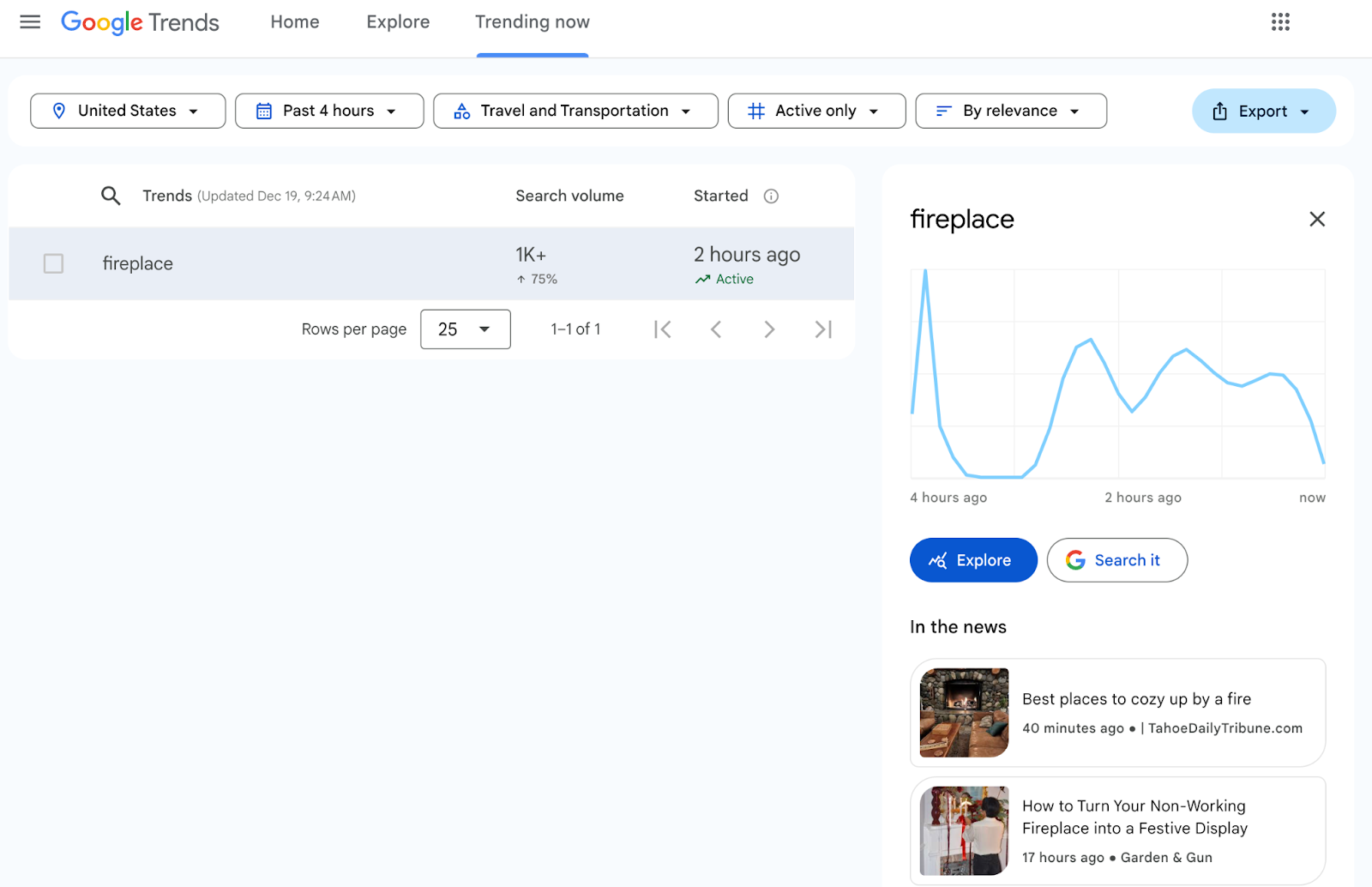Open the hamburger main menu
1372x887 pixels.
[x=30, y=21]
